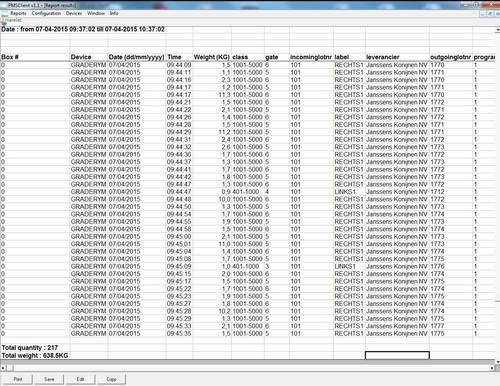Select the leverancier column header
500x386 pixels.
(383, 57)
